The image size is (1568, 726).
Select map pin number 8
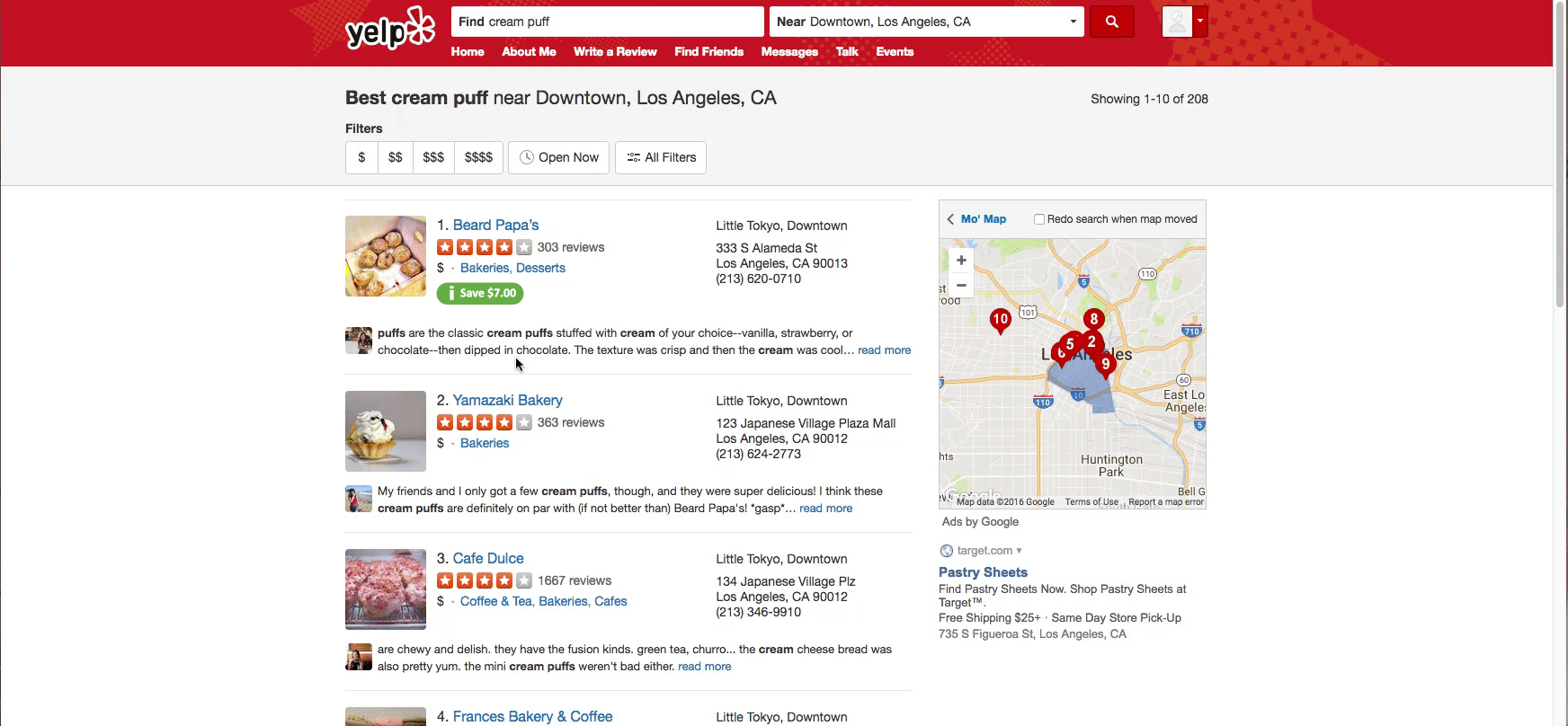(x=1093, y=320)
